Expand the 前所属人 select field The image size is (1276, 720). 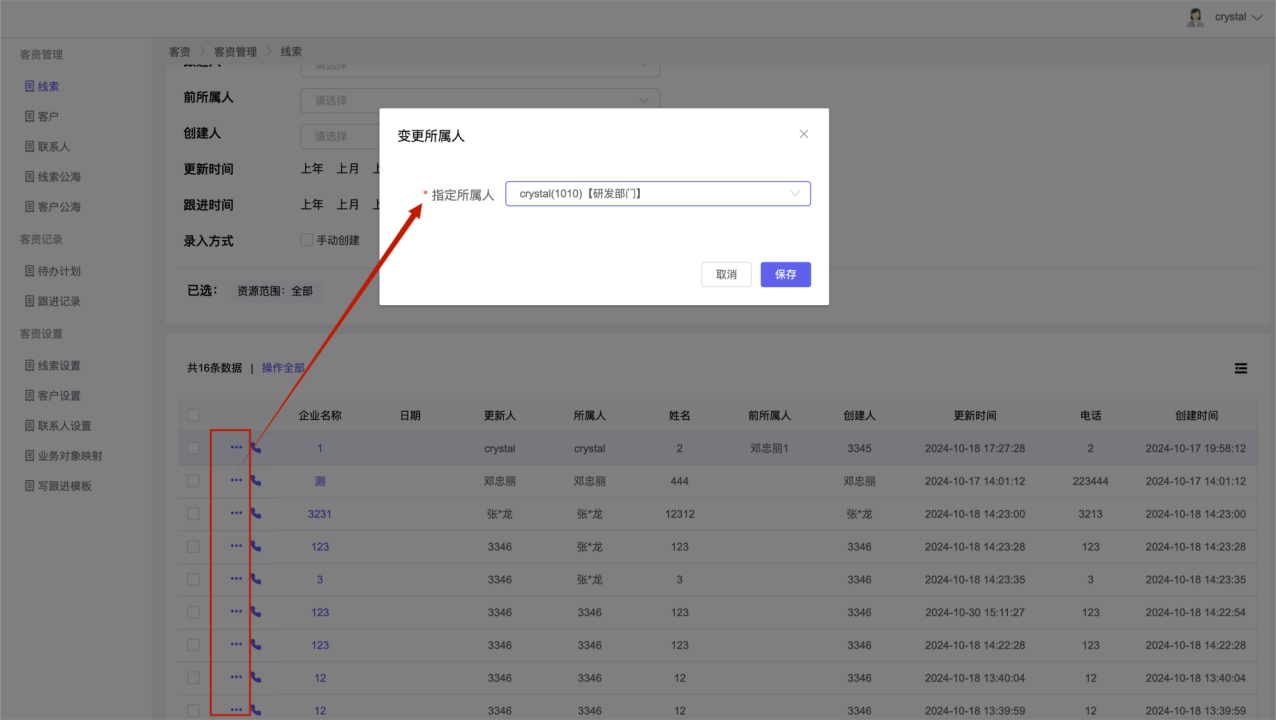pyautogui.click(x=480, y=100)
